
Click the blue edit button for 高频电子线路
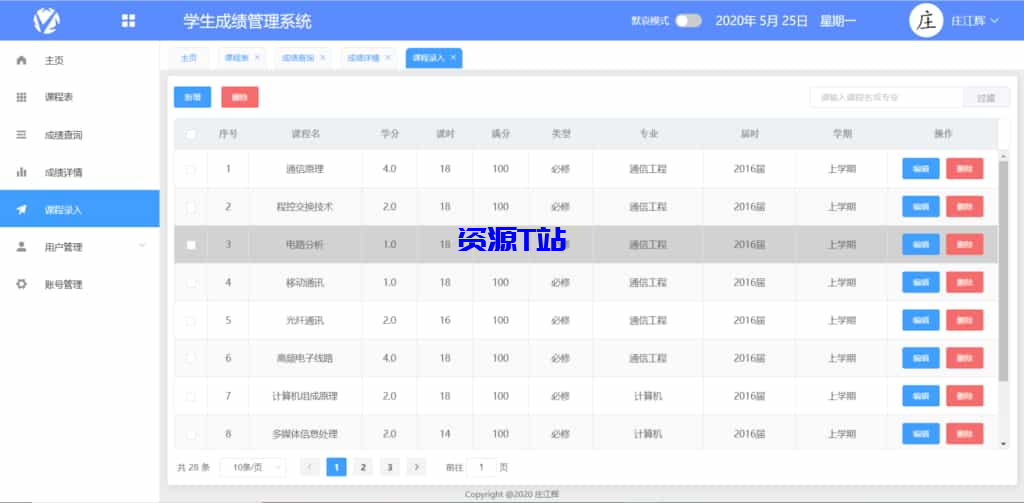coord(921,358)
